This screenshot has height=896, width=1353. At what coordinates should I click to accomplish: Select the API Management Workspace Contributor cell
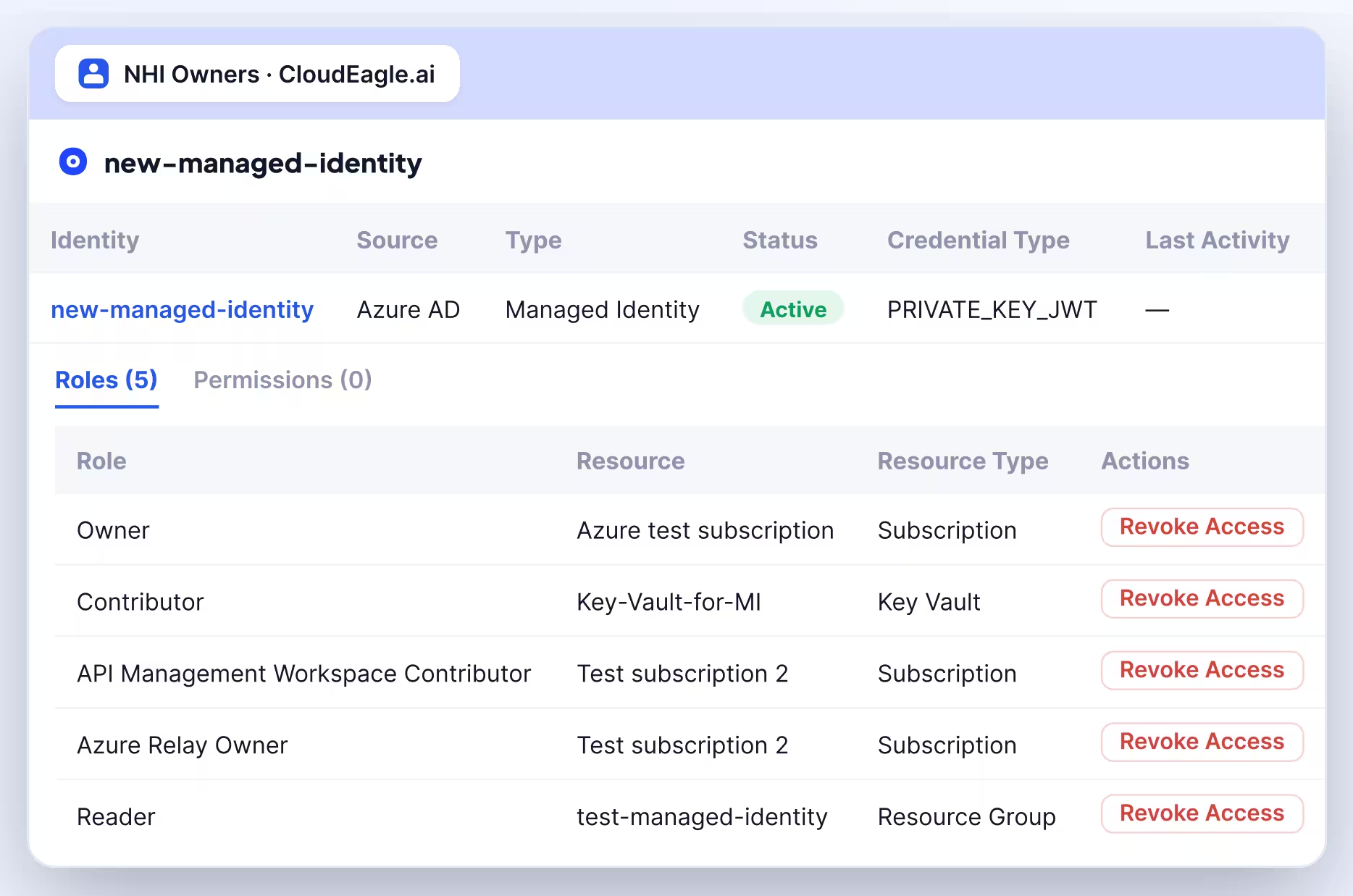click(304, 674)
